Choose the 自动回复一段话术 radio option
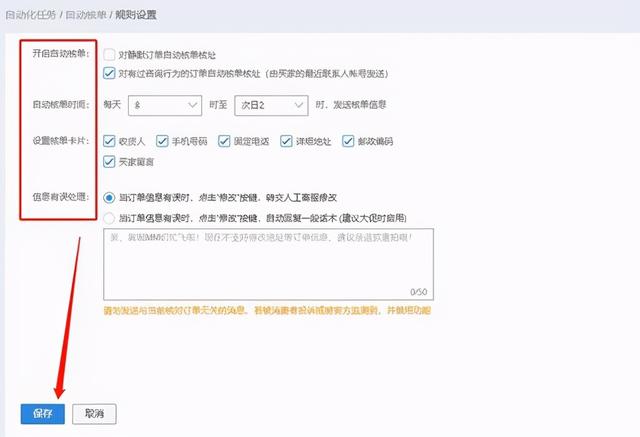Image resolution: width=640 pixels, height=437 pixels. 109,216
